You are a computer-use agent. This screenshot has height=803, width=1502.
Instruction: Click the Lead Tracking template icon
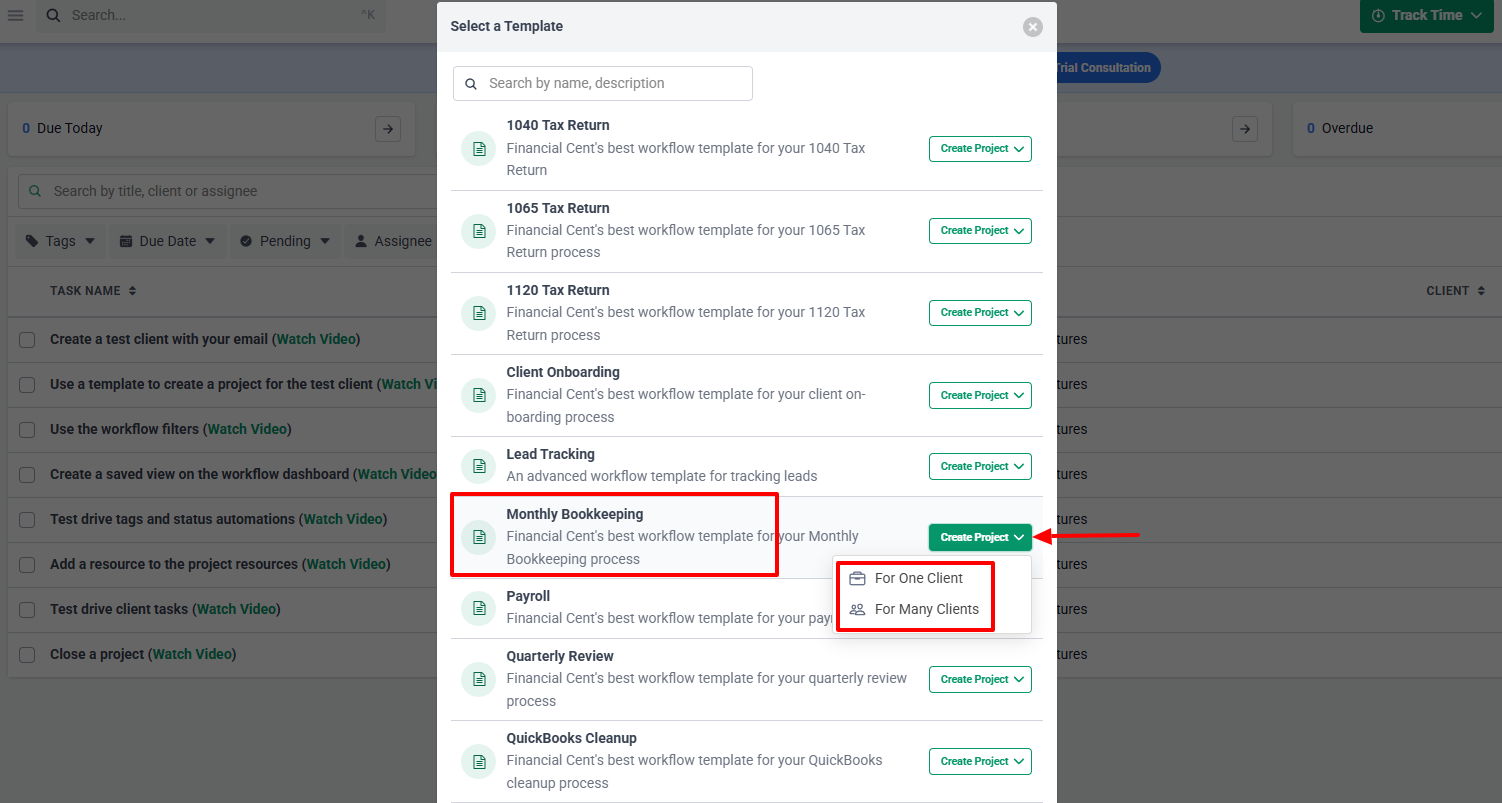pos(479,467)
